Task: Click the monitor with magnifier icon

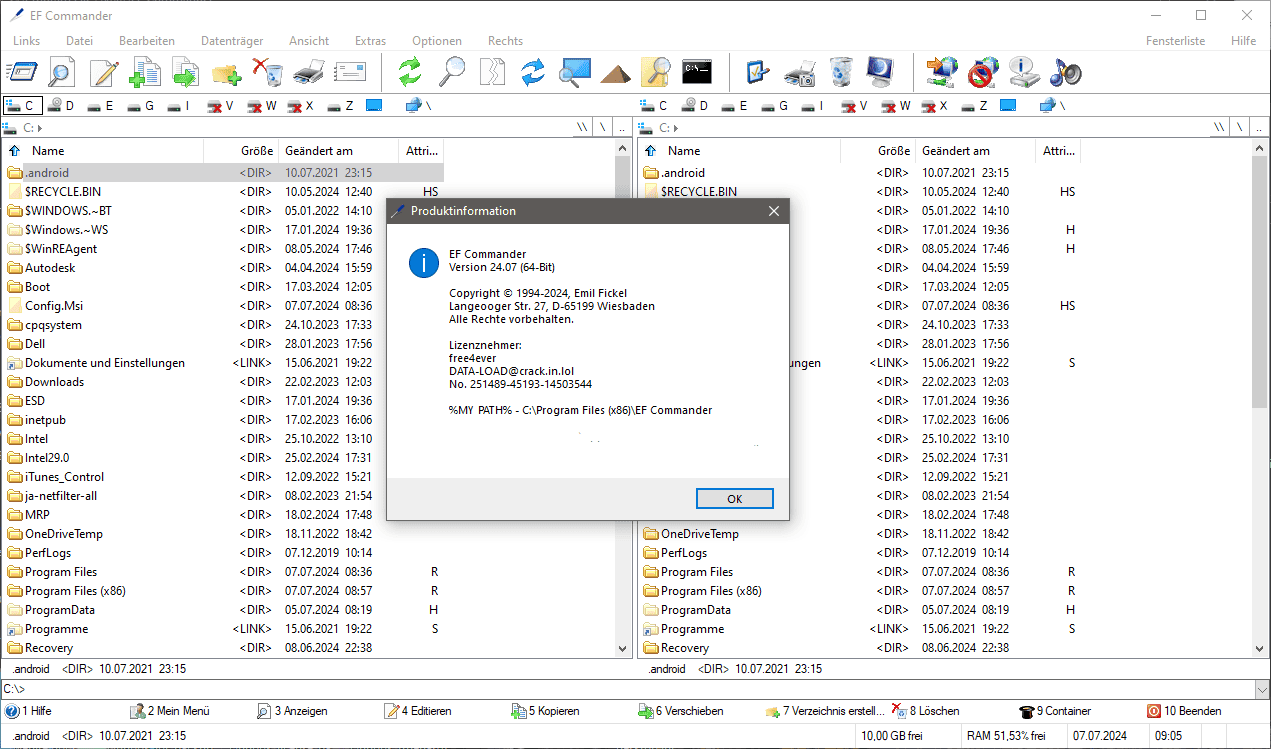Action: pos(575,72)
